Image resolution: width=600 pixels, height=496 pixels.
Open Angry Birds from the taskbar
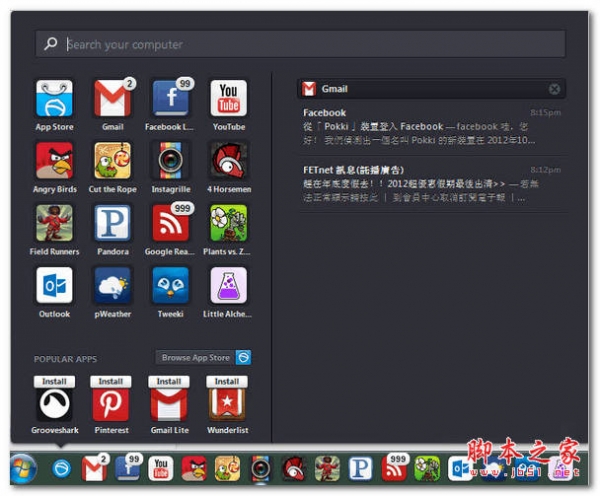coord(194,469)
